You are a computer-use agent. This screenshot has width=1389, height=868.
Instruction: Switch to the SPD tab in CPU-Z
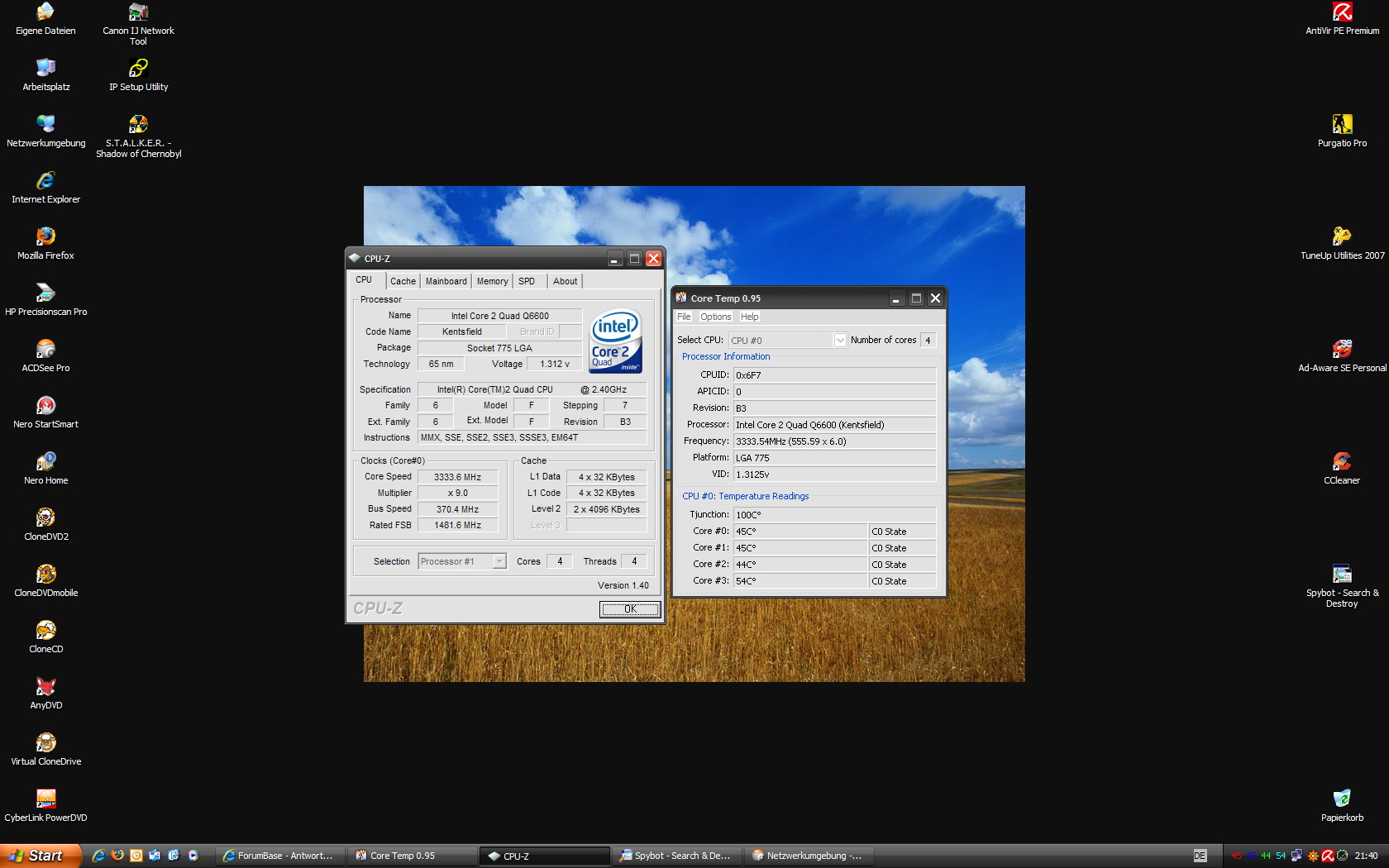coord(527,281)
